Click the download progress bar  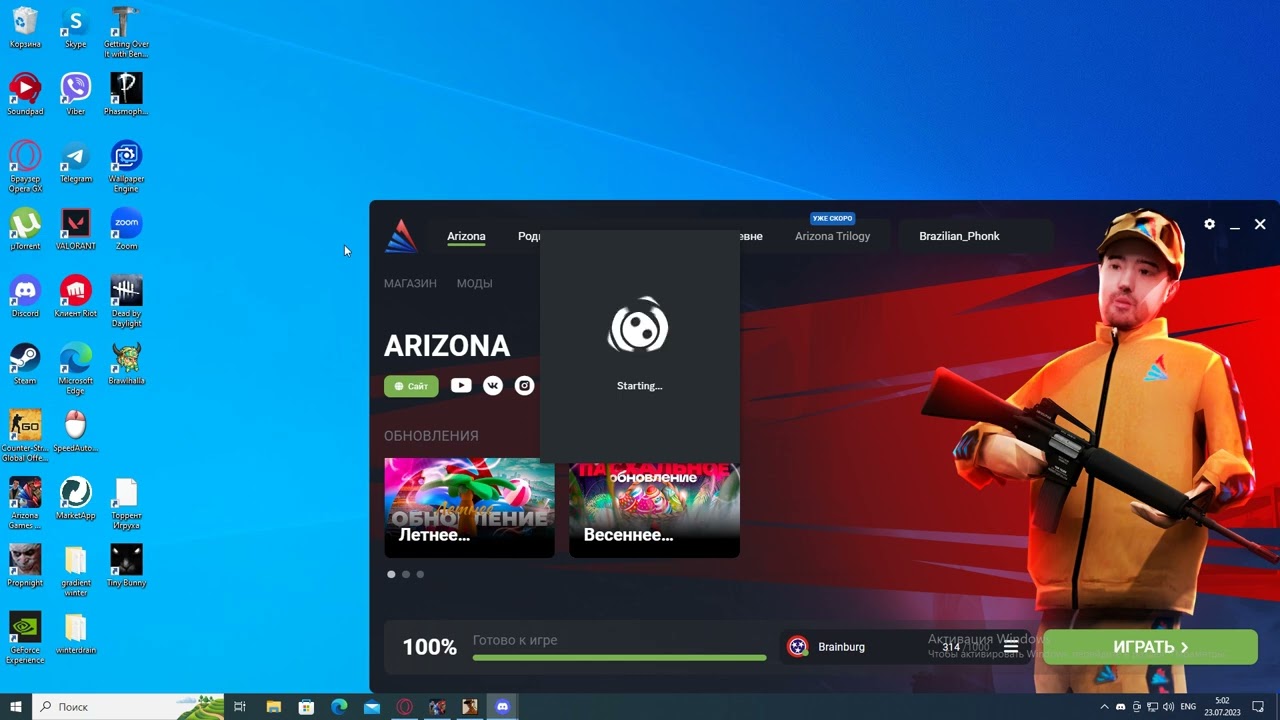pyautogui.click(x=620, y=657)
